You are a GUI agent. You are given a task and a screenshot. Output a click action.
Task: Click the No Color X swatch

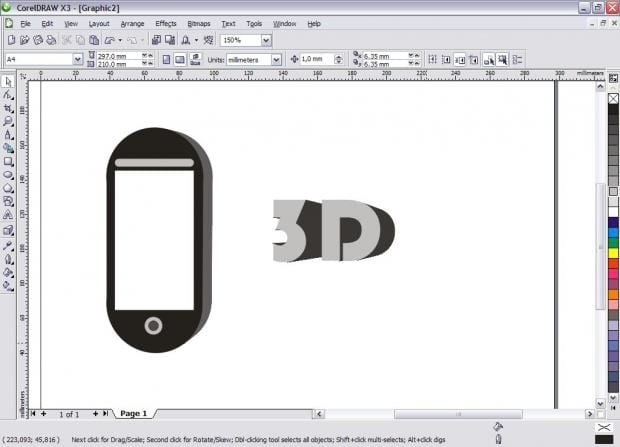(613, 98)
